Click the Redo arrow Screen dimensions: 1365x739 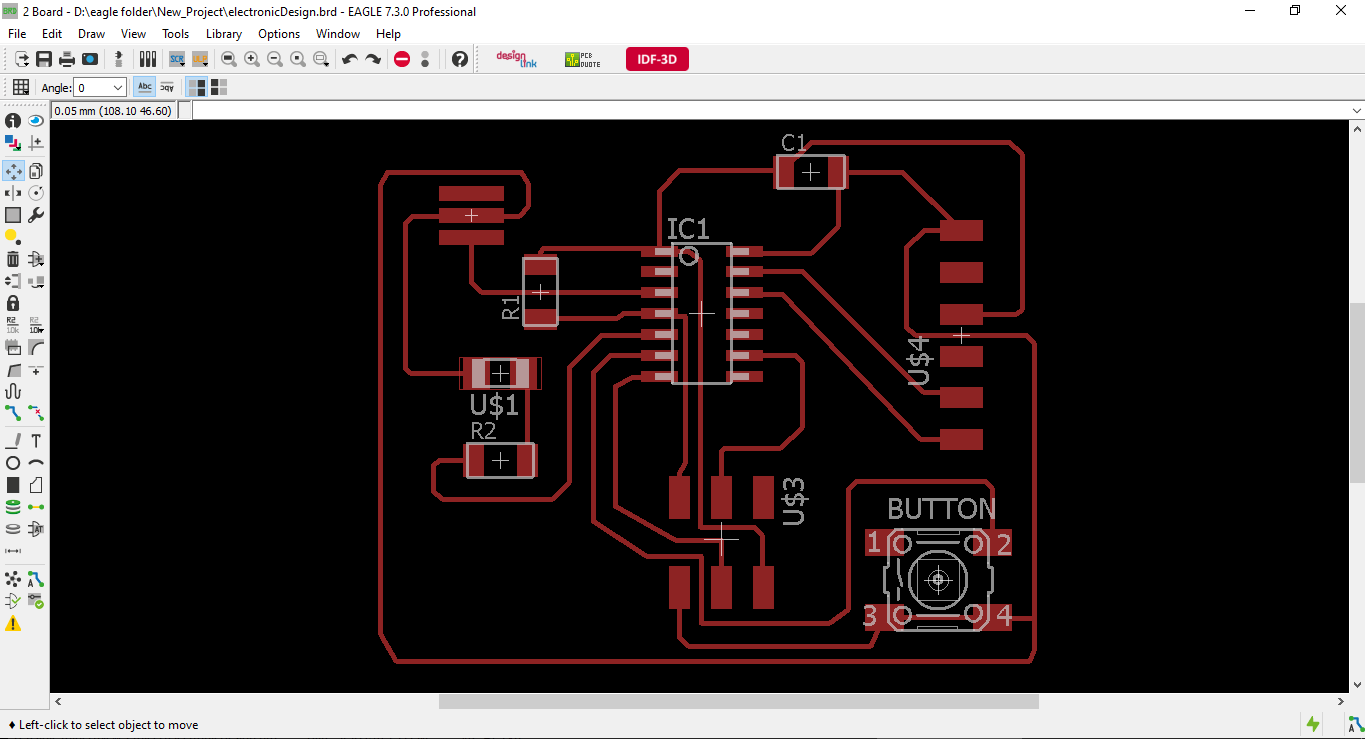click(373, 59)
